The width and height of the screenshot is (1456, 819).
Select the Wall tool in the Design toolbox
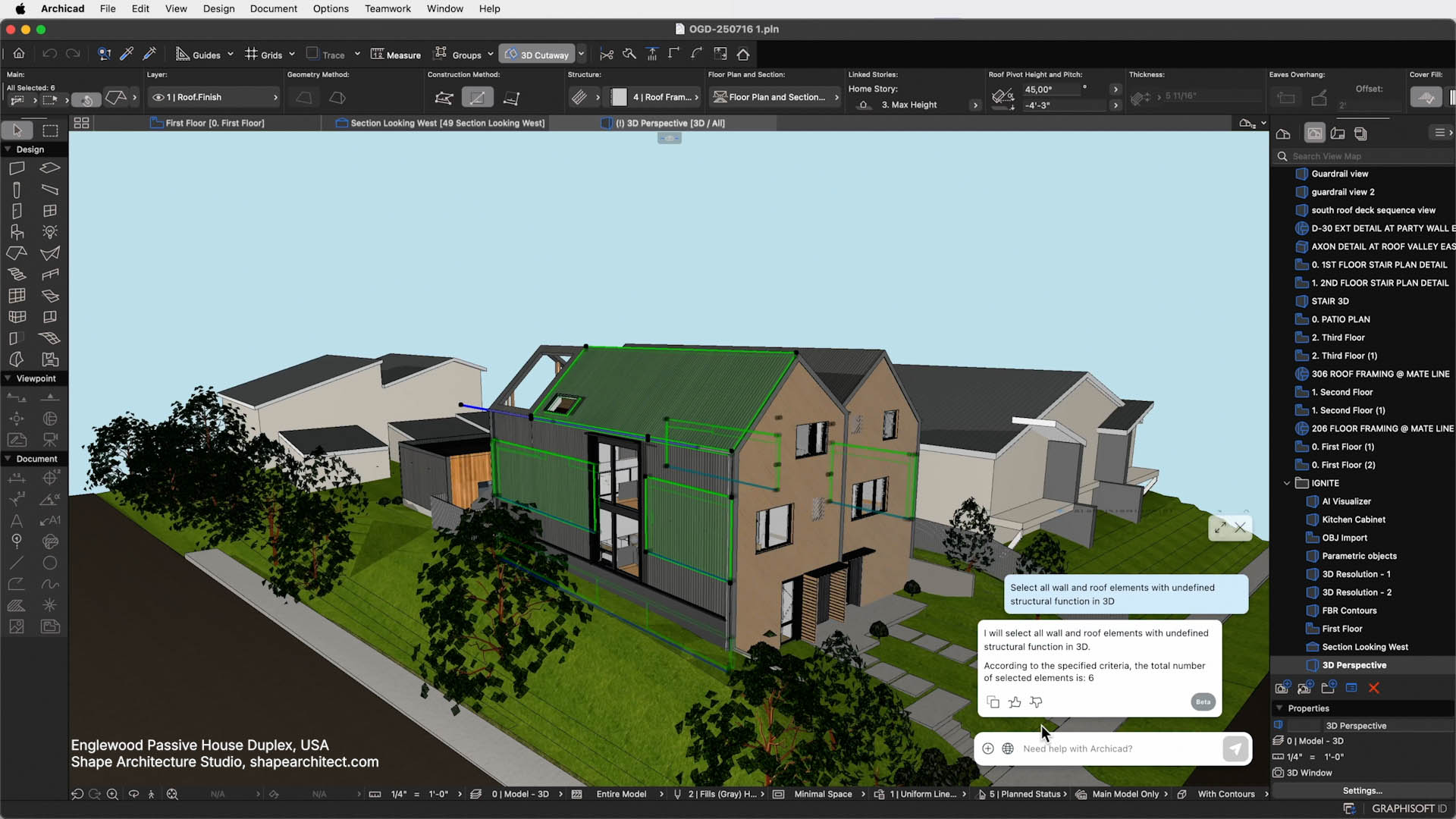[x=17, y=168]
